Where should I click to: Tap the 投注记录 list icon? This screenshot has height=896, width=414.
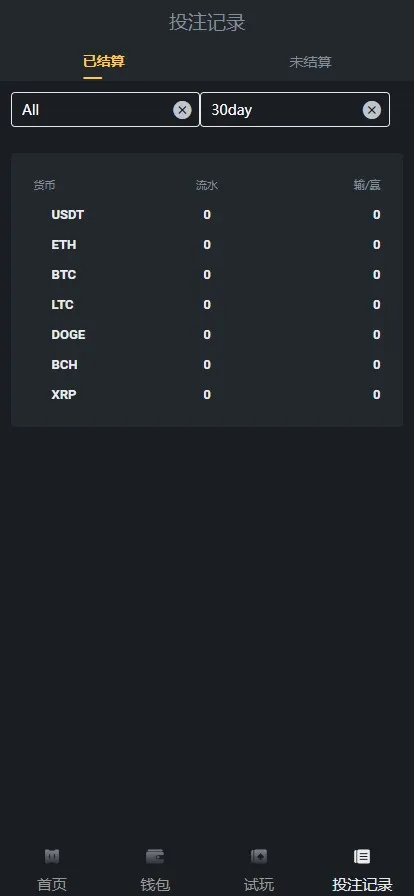tap(362, 856)
